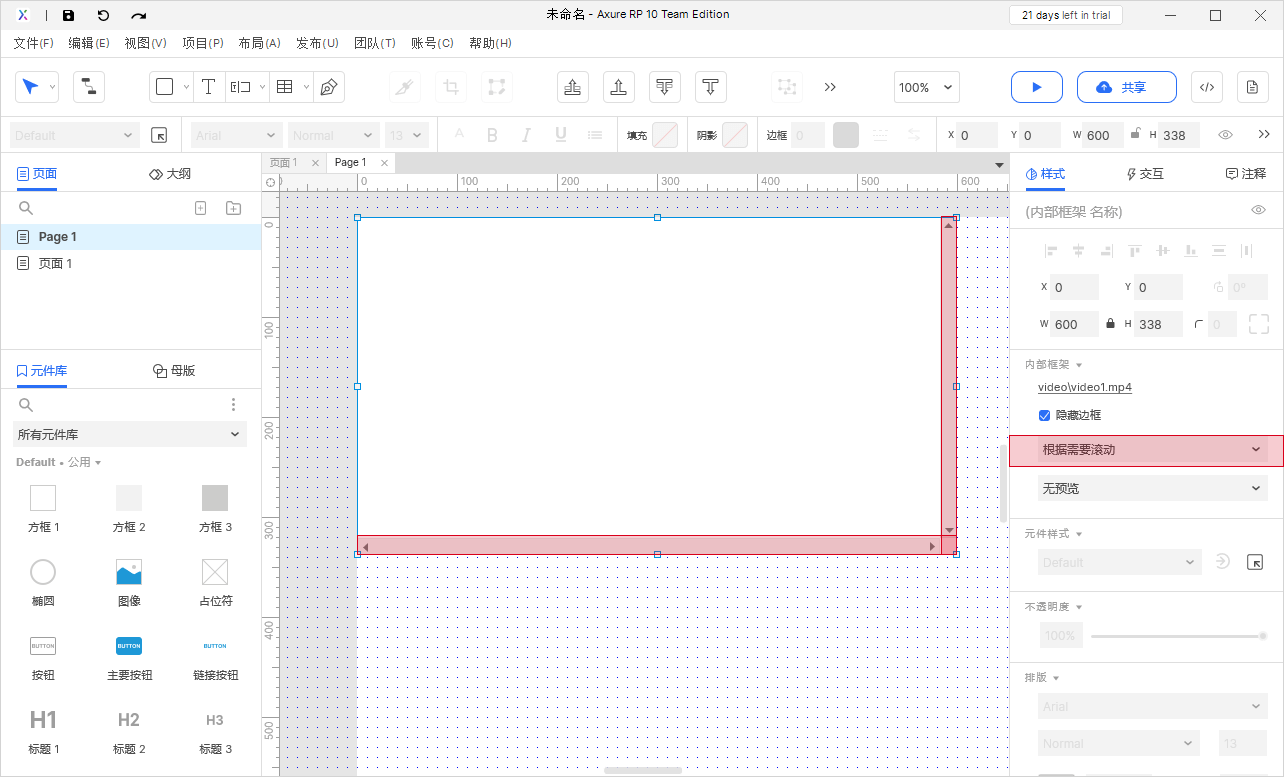Choose the selection arrow tool

pyautogui.click(x=30, y=87)
